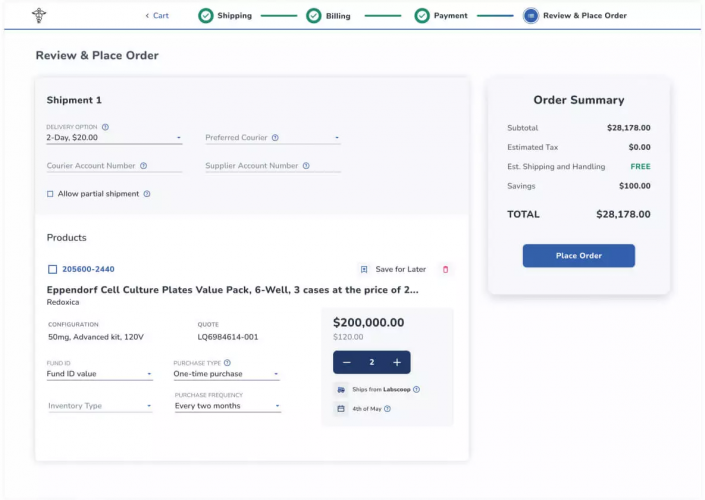Go to the Shipping step

point(225,15)
